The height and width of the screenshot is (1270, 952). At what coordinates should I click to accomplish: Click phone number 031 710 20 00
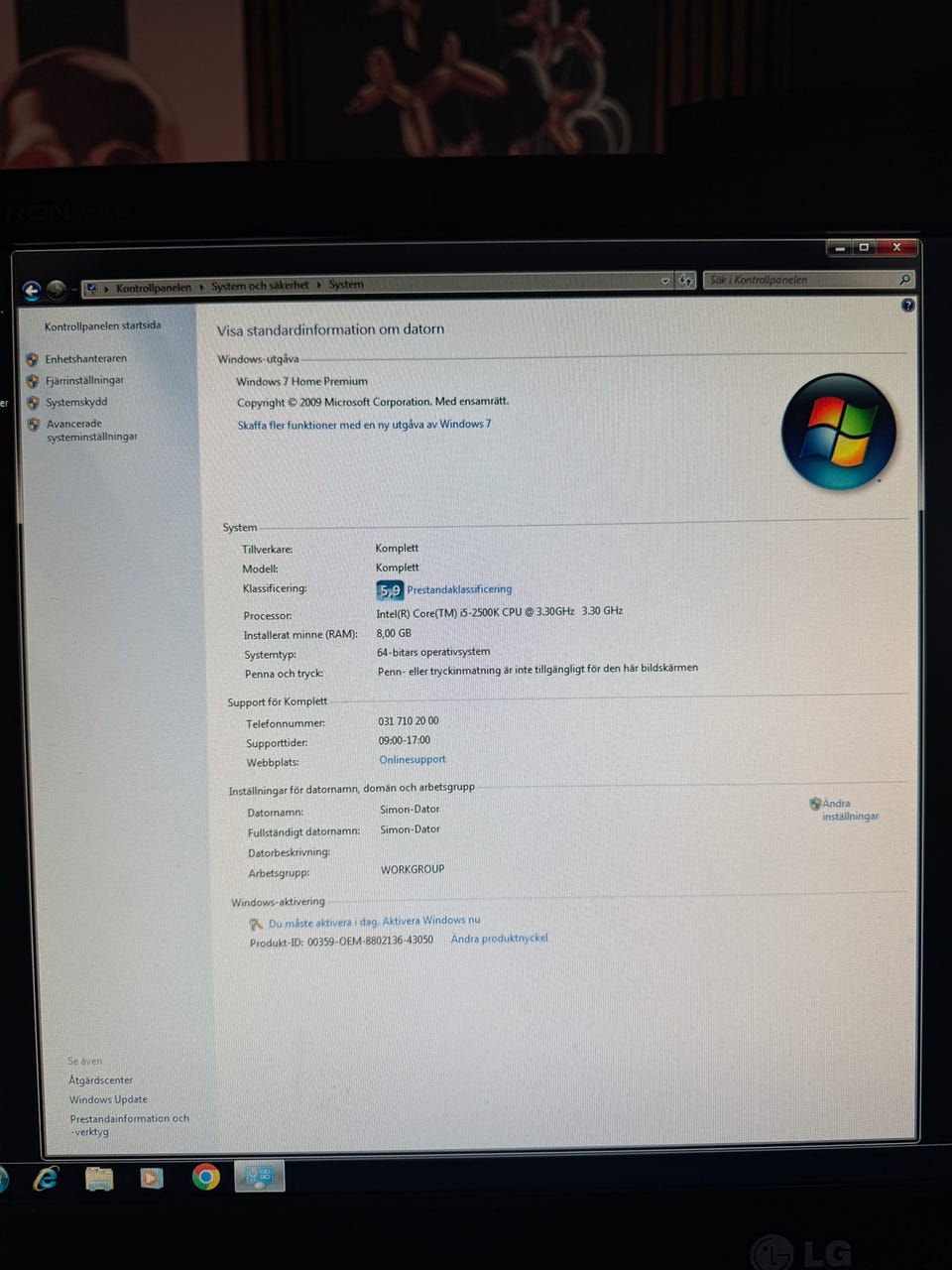point(408,721)
